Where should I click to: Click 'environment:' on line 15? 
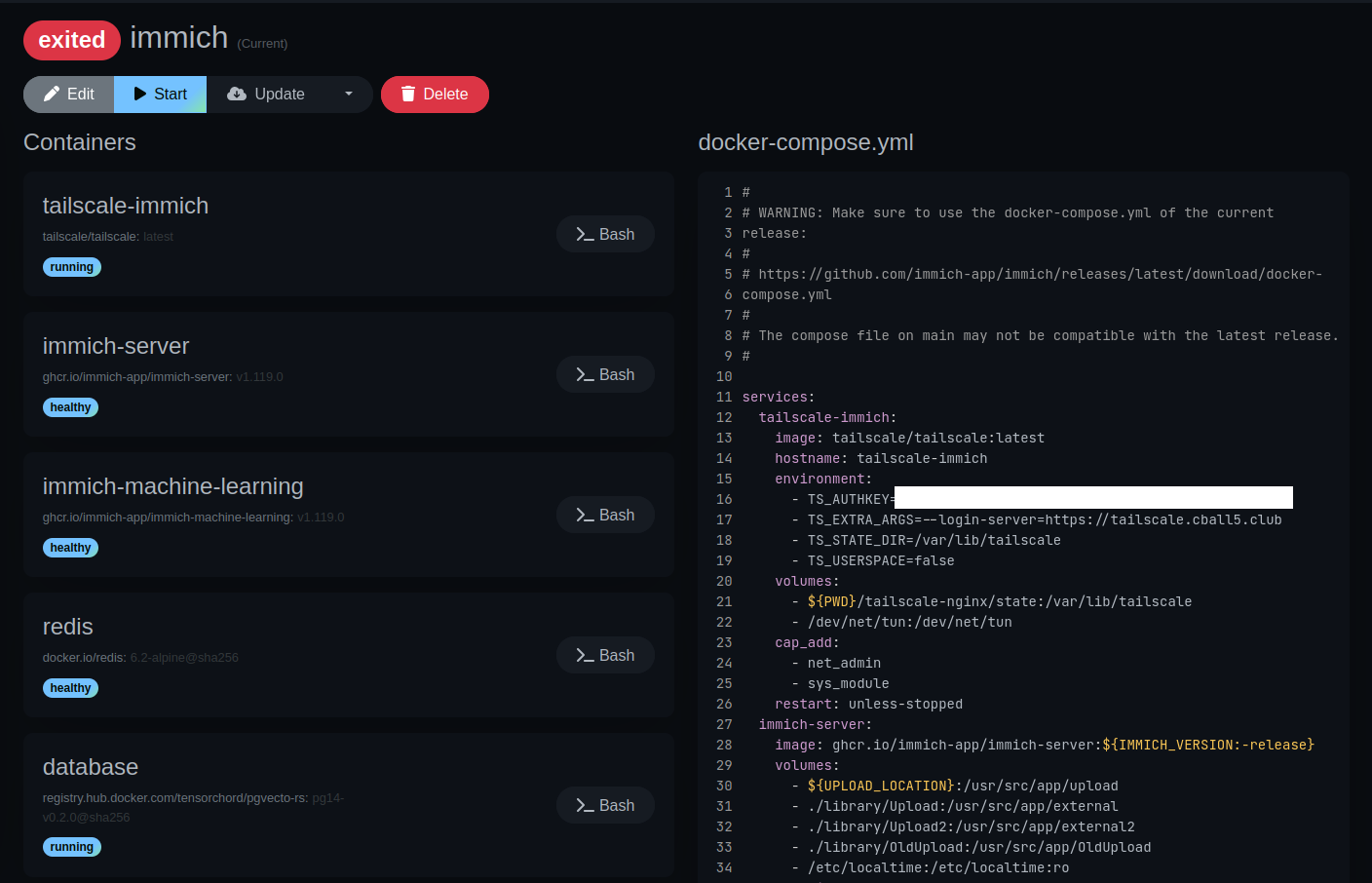(x=823, y=480)
